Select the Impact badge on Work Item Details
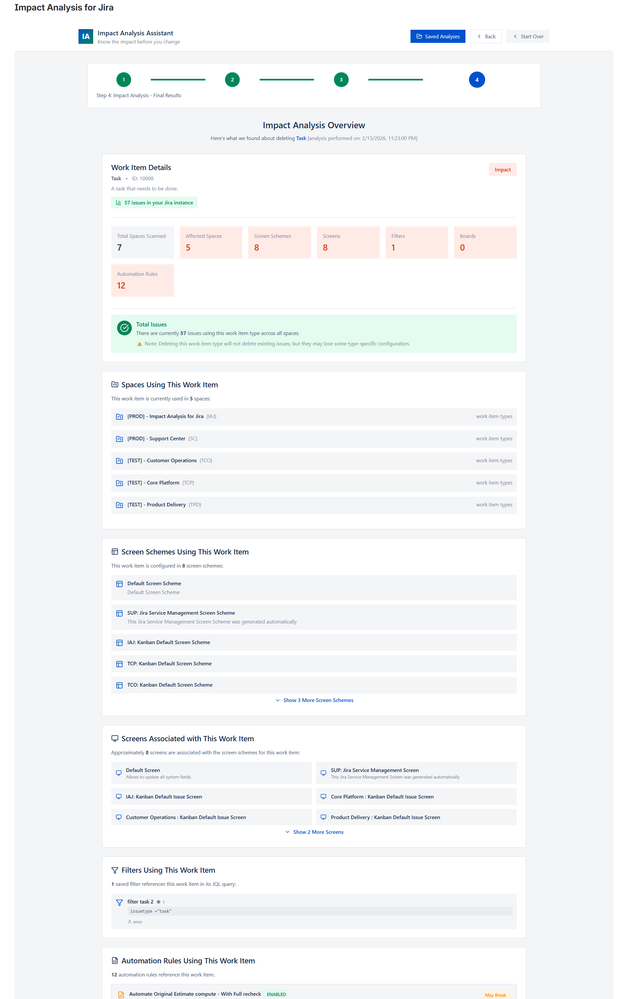 pyautogui.click(x=502, y=170)
